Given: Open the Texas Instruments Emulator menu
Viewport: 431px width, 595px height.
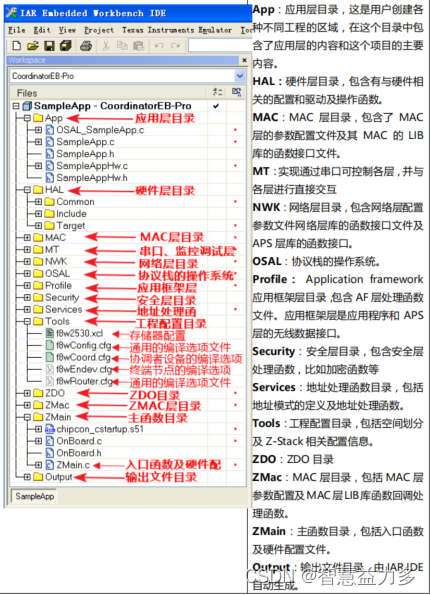Looking at the screenshot, I should point(177,30).
